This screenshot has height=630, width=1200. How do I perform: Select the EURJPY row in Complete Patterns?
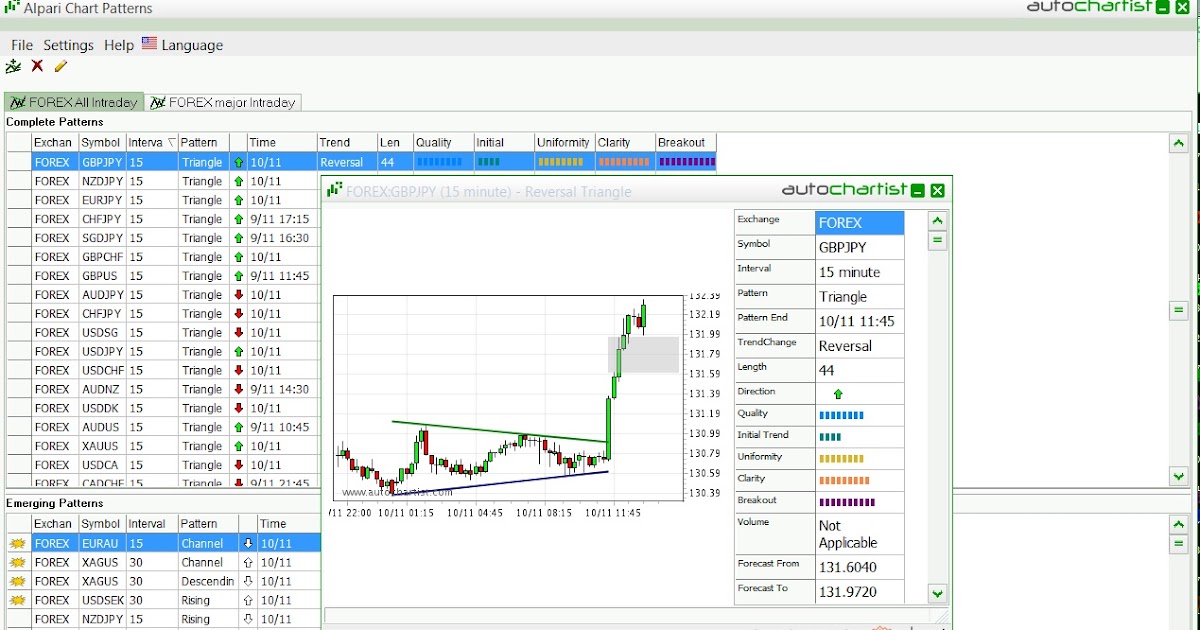(x=163, y=200)
